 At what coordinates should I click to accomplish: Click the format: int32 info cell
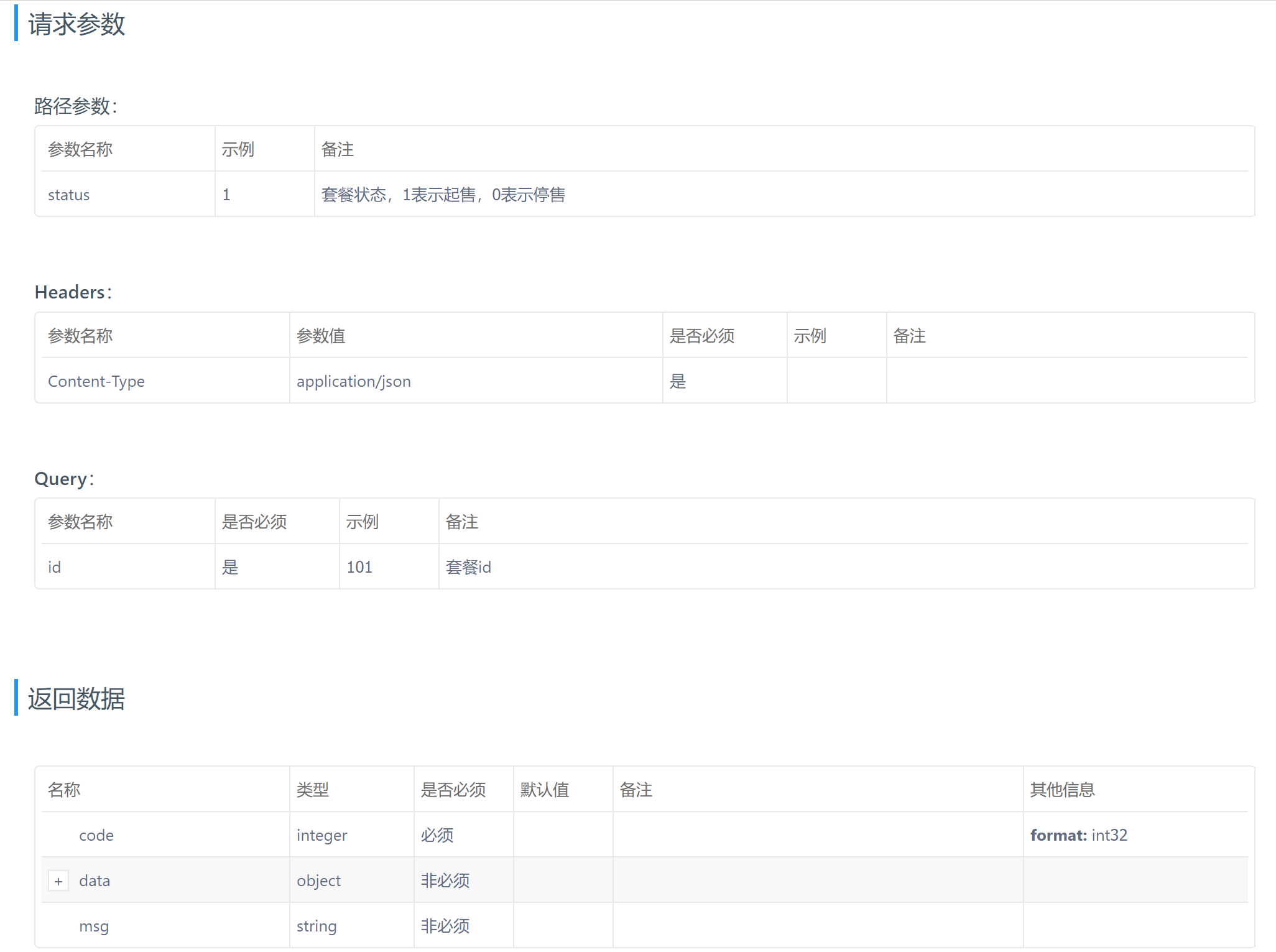[x=1078, y=835]
